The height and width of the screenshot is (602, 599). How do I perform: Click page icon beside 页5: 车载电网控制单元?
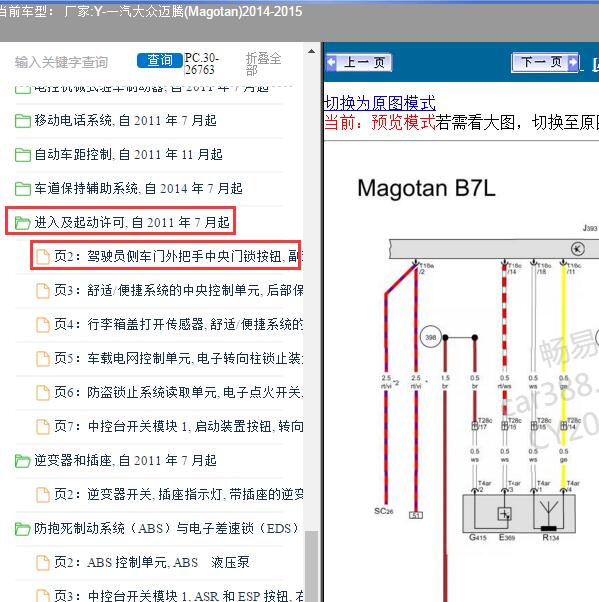tap(43, 359)
